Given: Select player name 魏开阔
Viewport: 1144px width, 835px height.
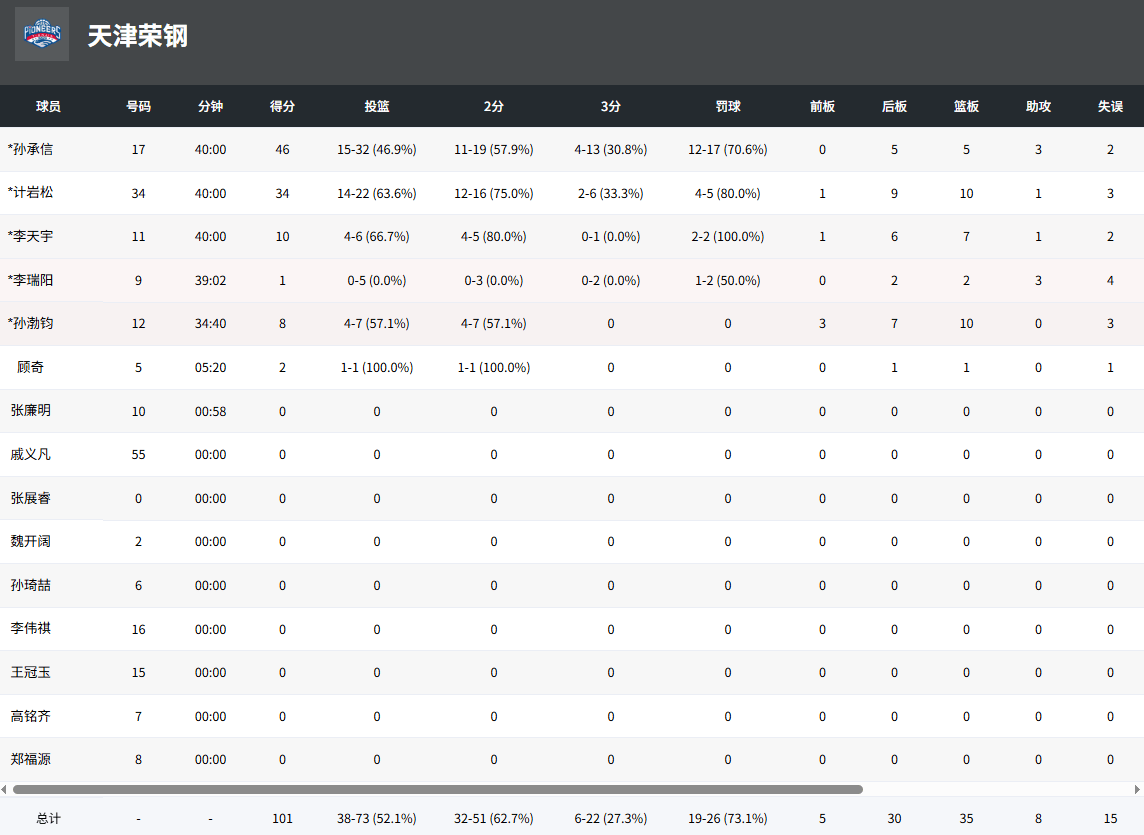Looking at the screenshot, I should 30,541.
